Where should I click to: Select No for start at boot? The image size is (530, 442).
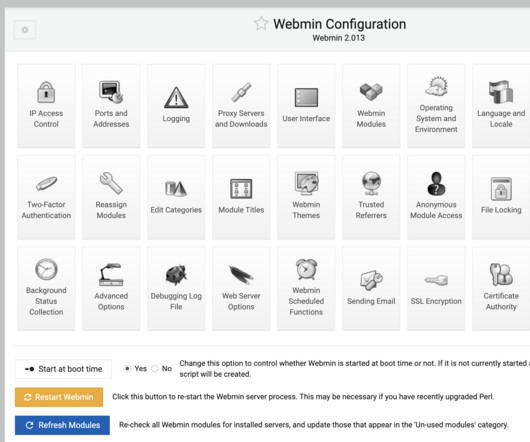[154, 368]
